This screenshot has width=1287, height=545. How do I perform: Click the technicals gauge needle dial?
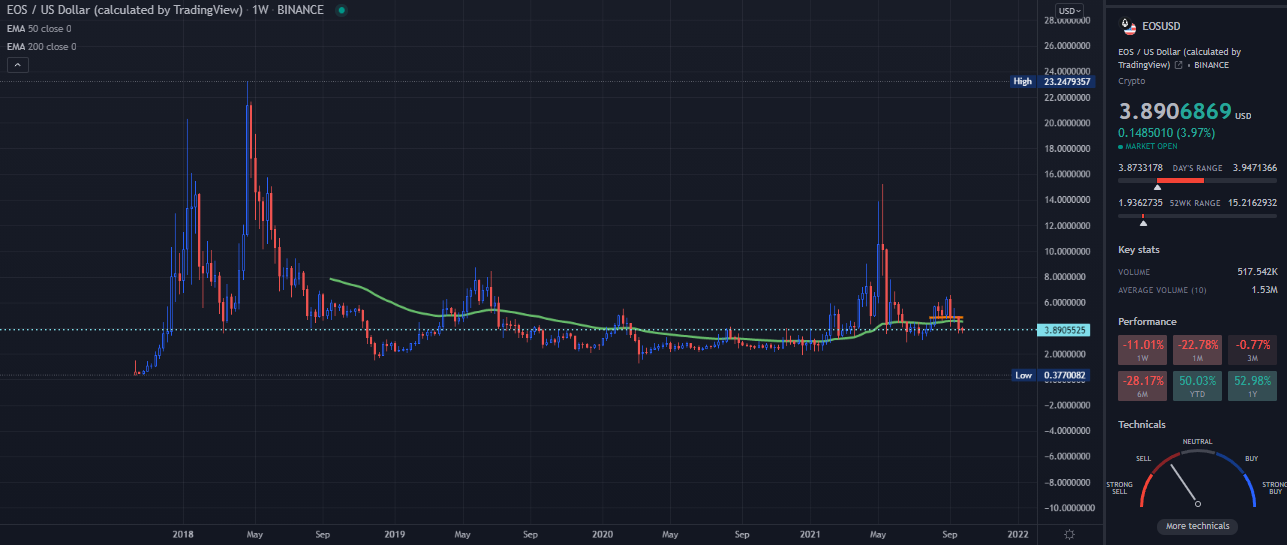(x=1198, y=480)
